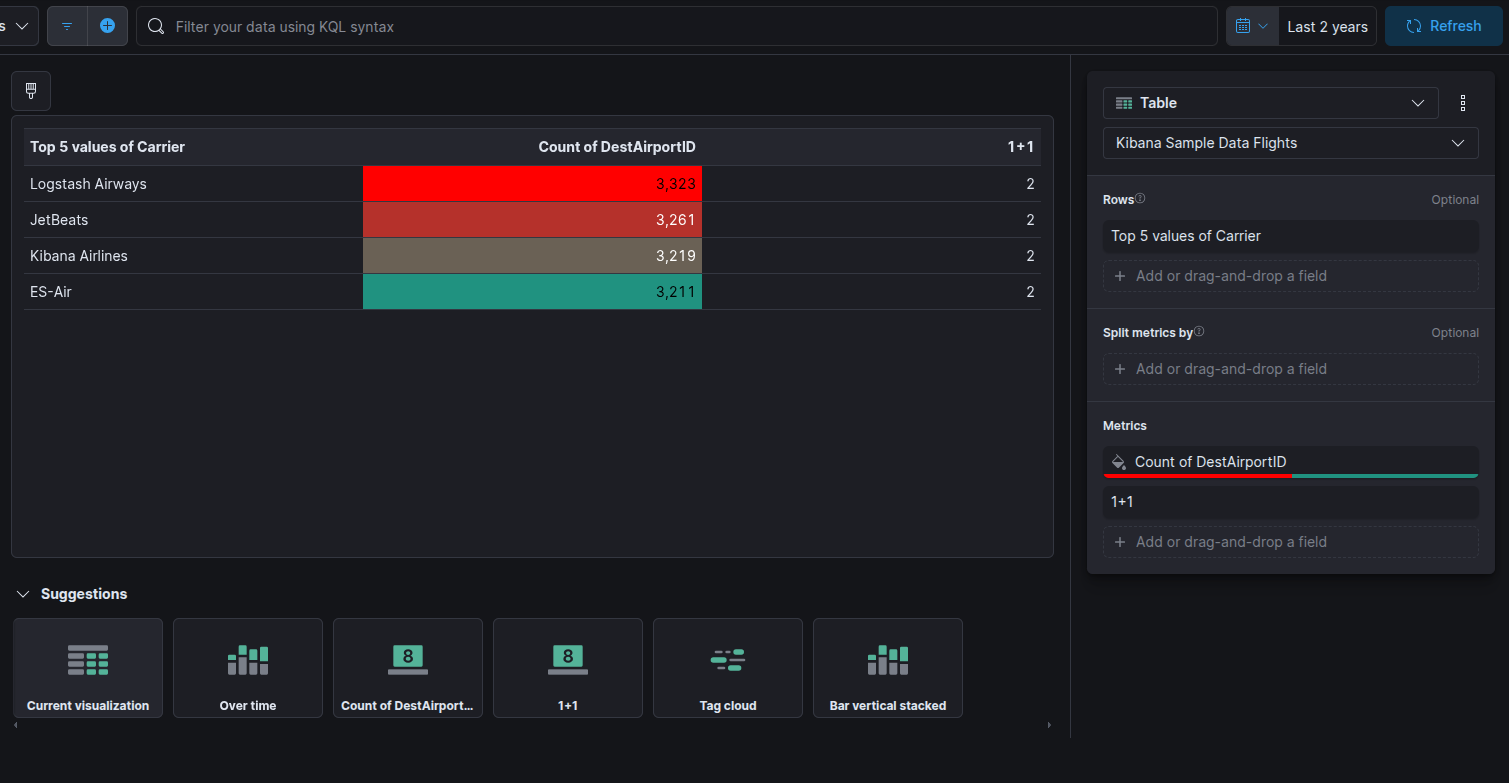The height and width of the screenshot is (783, 1509).
Task: Open the Kibana Sample Data Flights data view dropdown
Action: 1290,143
